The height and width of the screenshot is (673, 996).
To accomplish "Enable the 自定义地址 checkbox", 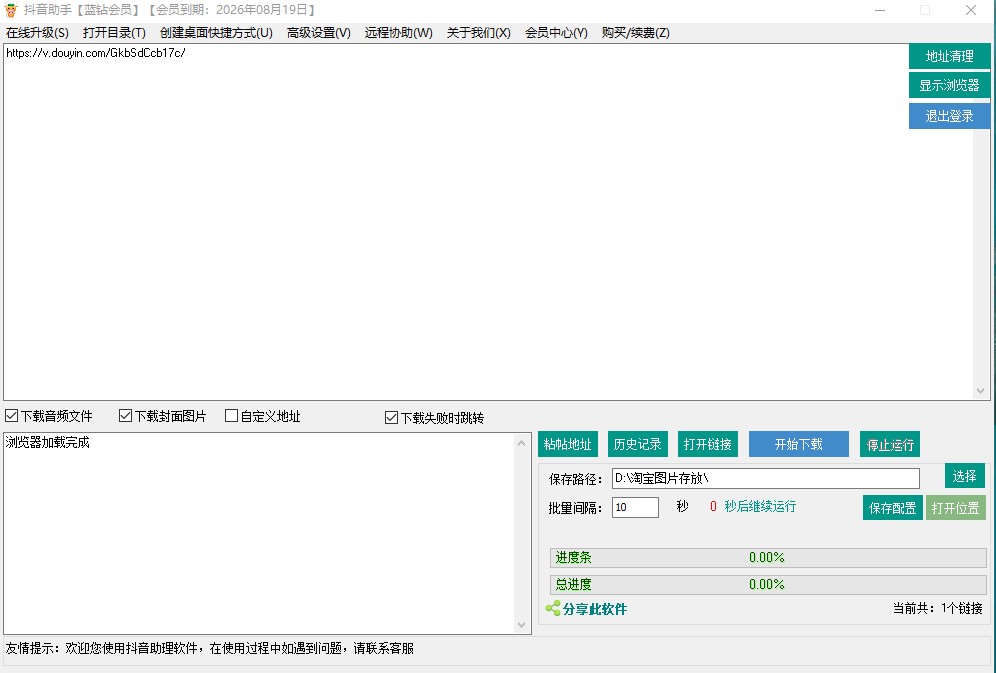I will pos(231,416).
